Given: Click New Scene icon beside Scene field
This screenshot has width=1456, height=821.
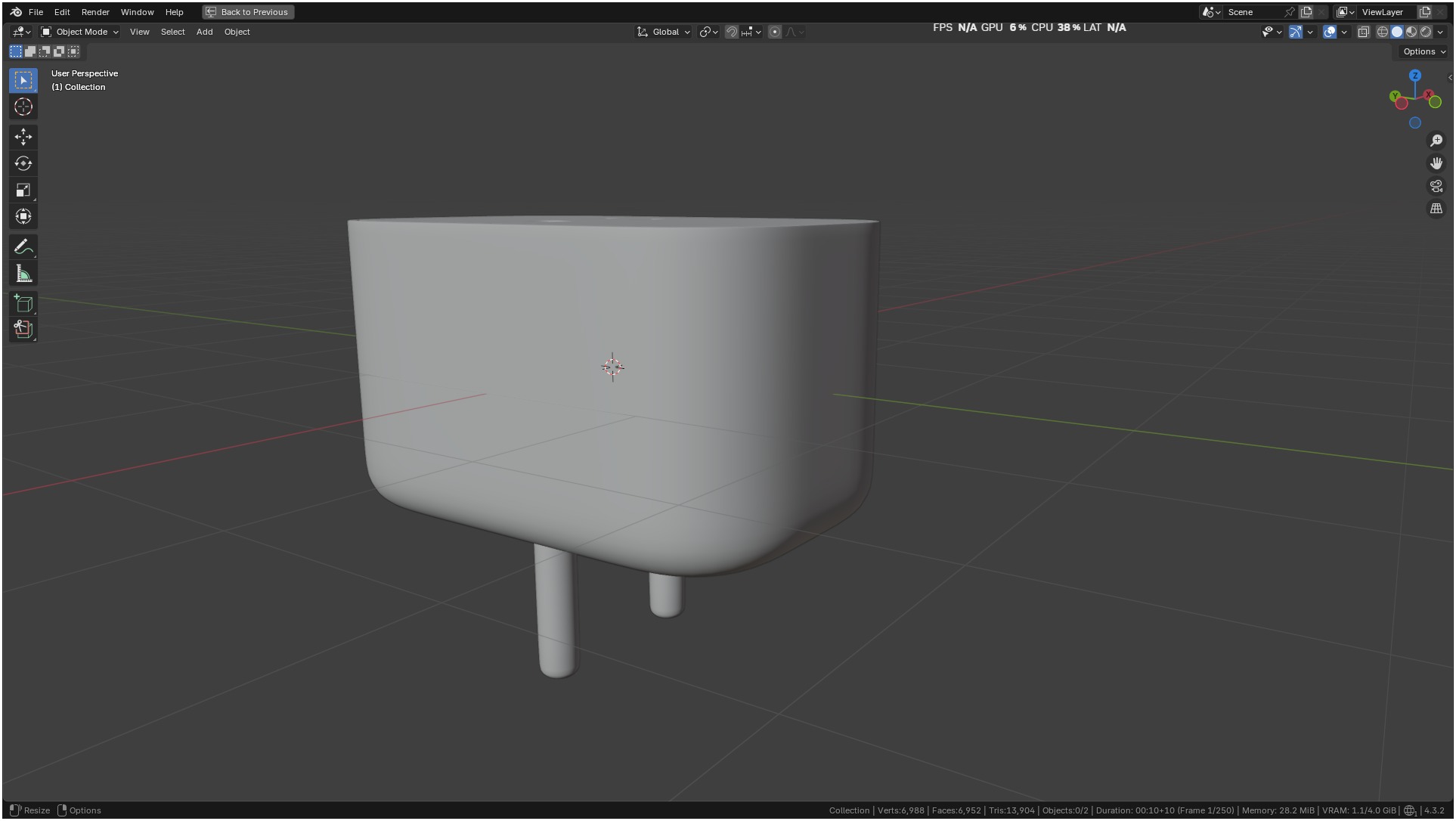Looking at the screenshot, I should coord(1306,12).
